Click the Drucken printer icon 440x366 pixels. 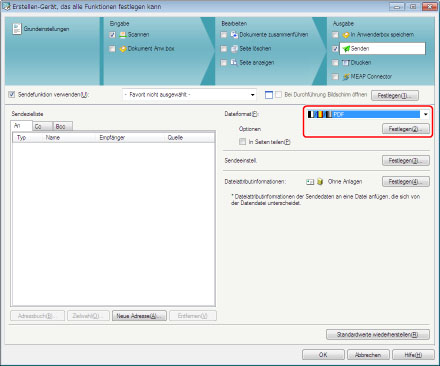pyautogui.click(x=346, y=63)
